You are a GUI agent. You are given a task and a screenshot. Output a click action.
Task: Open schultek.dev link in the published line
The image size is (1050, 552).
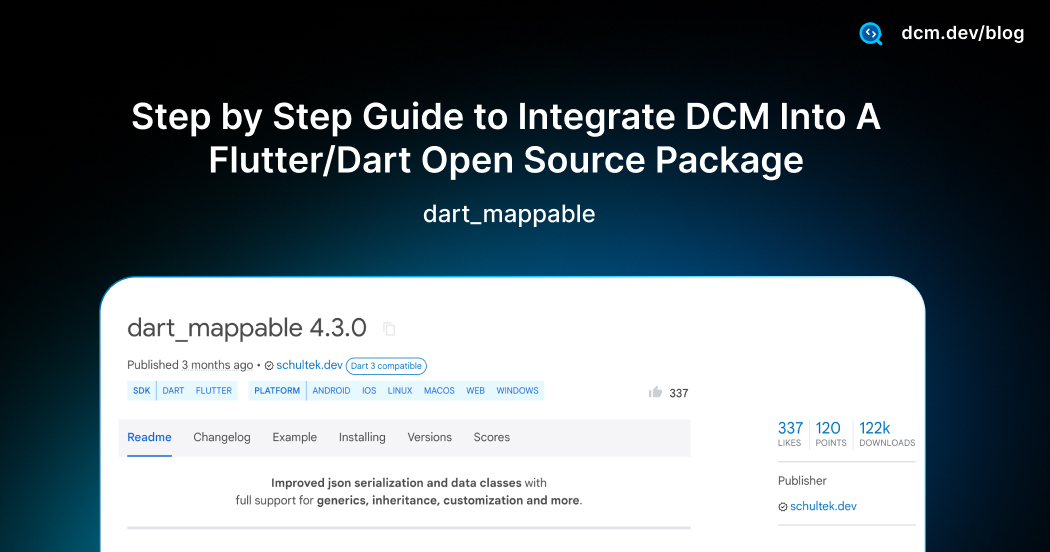coord(309,365)
